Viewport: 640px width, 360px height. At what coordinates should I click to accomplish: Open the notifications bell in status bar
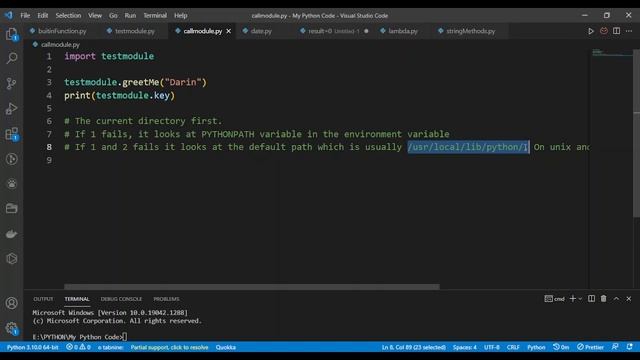coord(630,347)
